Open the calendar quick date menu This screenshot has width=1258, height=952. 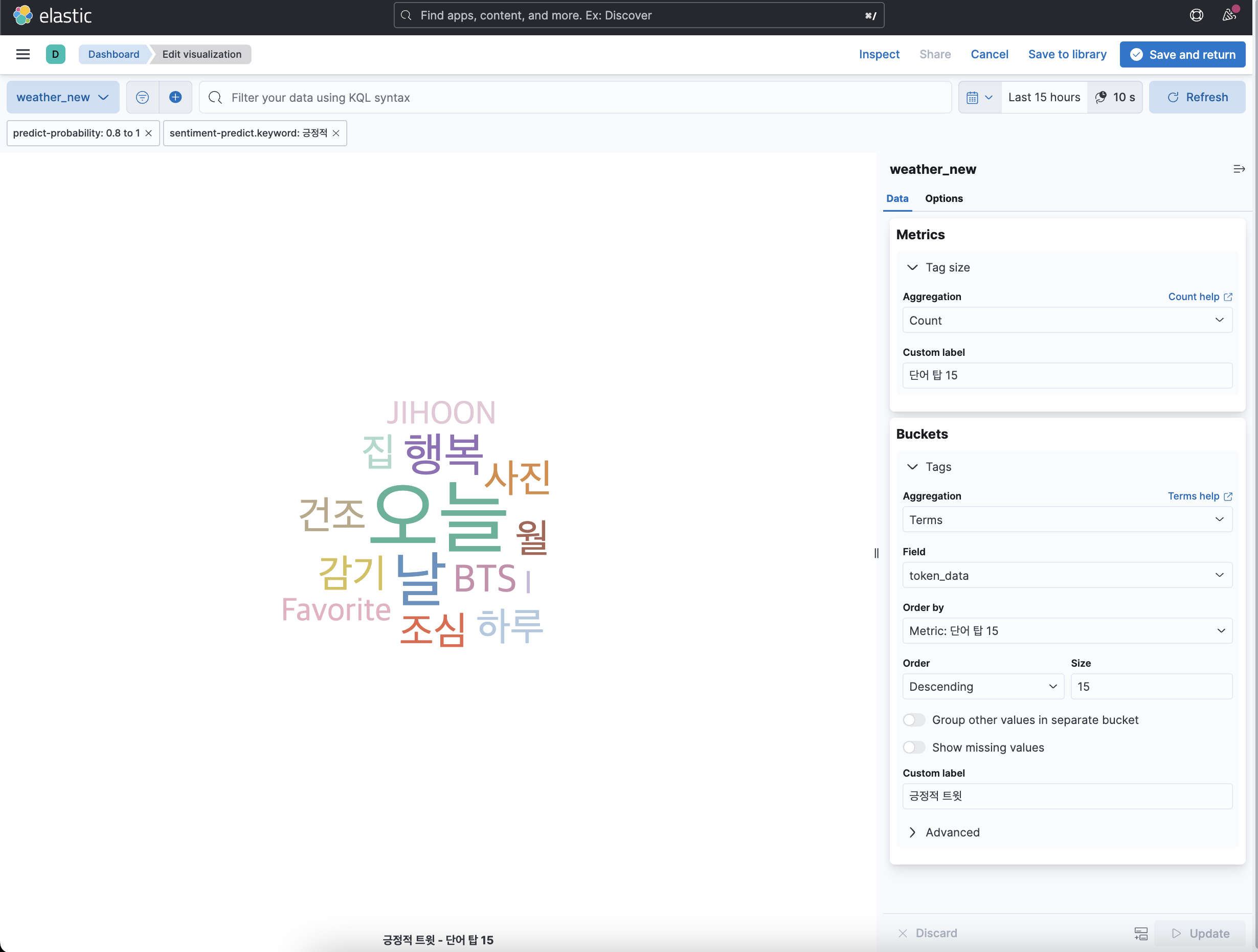(x=979, y=97)
